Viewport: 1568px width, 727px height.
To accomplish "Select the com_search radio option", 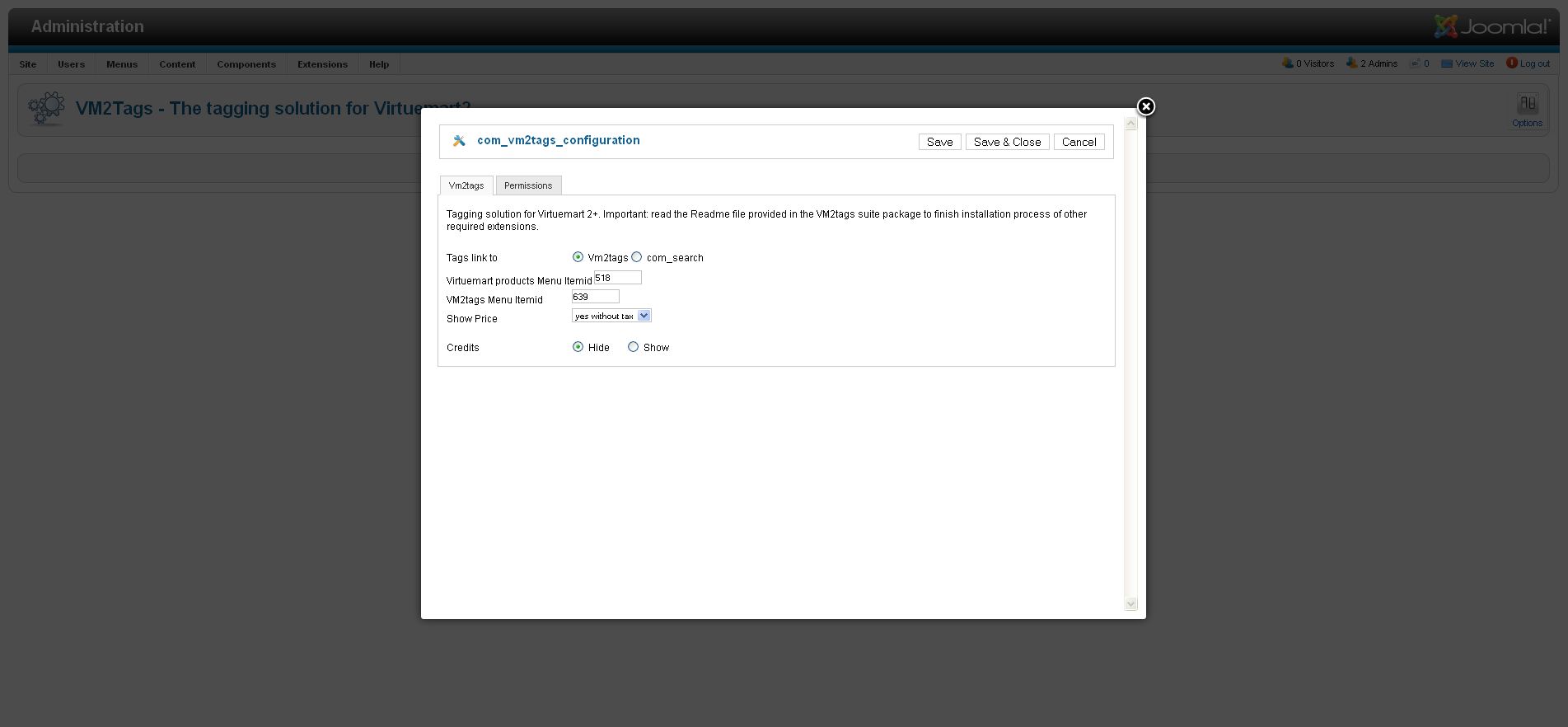I will tap(636, 257).
